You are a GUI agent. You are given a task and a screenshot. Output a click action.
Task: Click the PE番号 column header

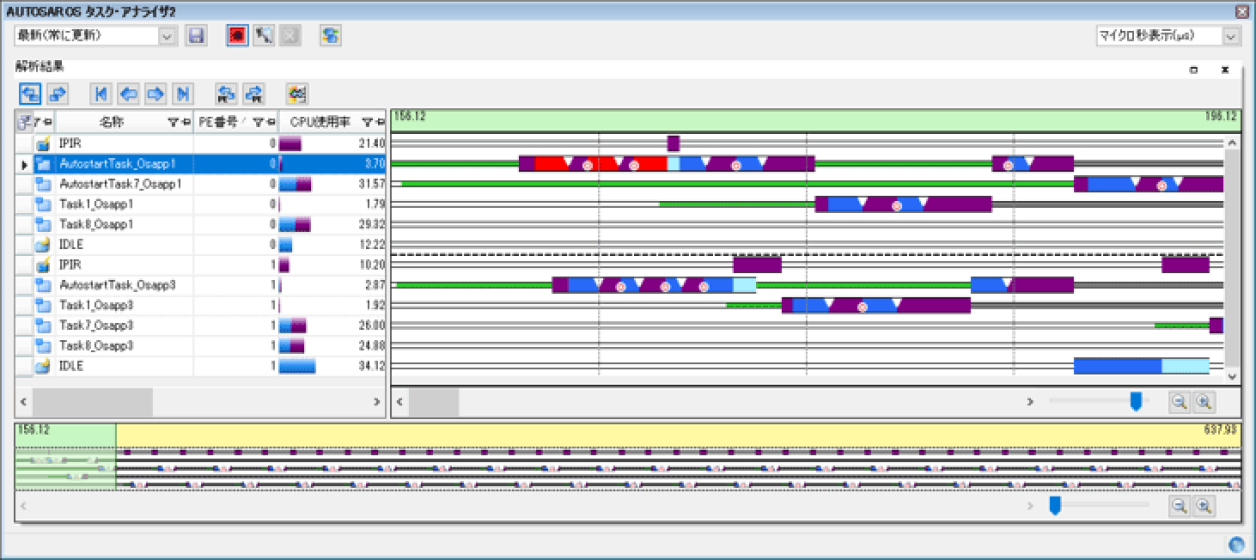coord(218,122)
